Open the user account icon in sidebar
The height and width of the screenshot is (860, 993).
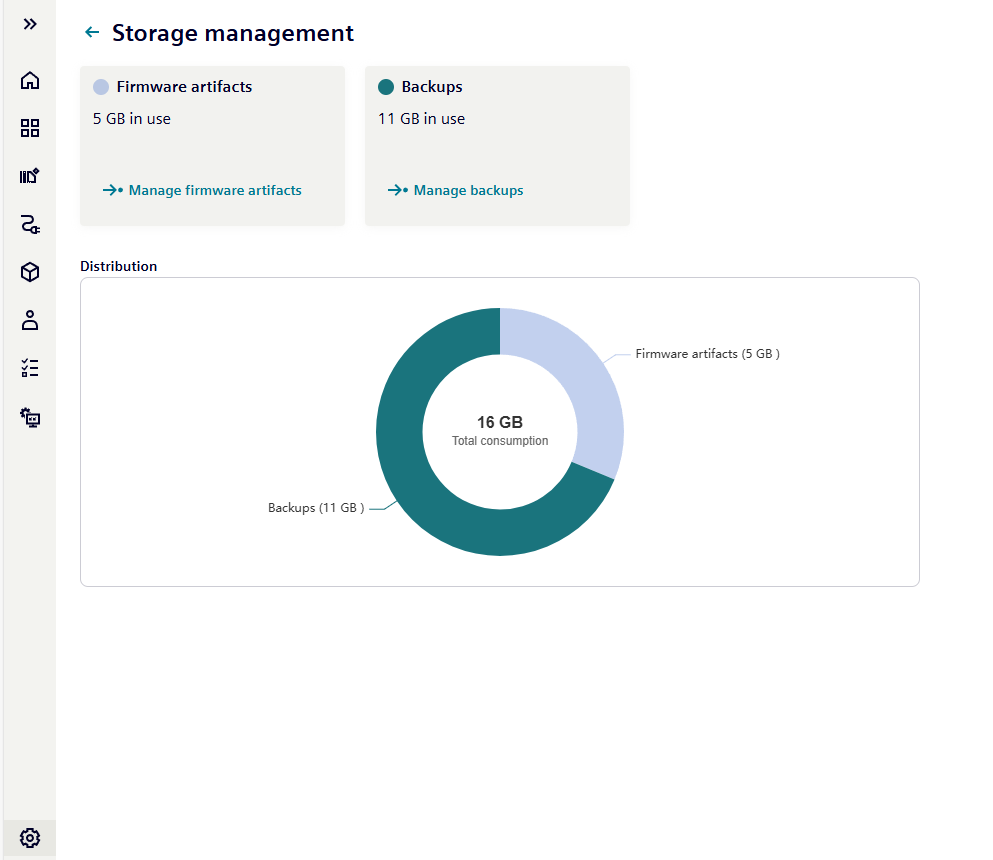coord(30,320)
